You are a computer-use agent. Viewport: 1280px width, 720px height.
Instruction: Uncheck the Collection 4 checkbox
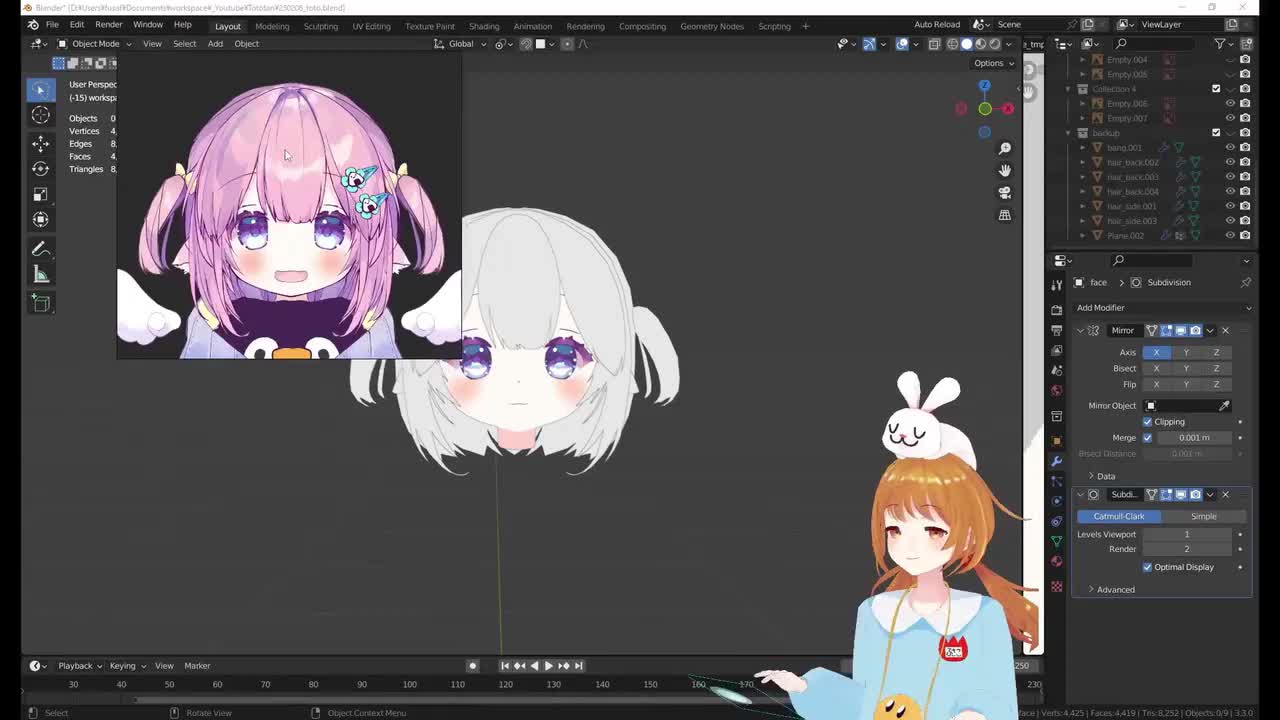(x=1216, y=89)
